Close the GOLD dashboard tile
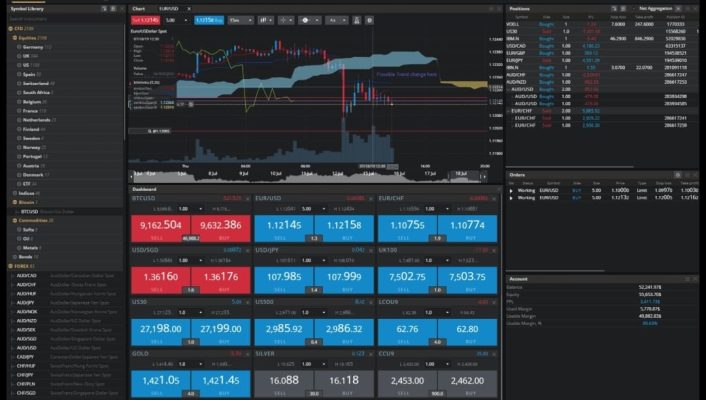 click(x=247, y=355)
